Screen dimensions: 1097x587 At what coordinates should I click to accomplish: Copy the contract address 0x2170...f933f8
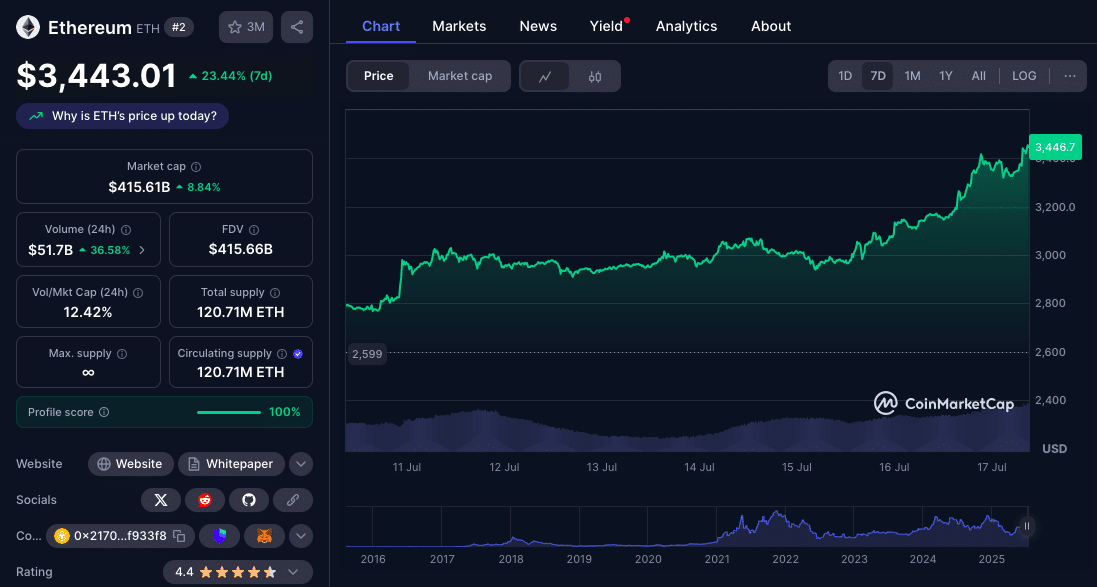tap(179, 536)
